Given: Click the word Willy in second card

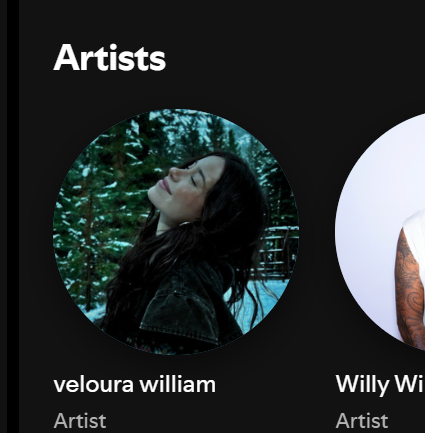Looking at the screenshot, I should (362, 385).
